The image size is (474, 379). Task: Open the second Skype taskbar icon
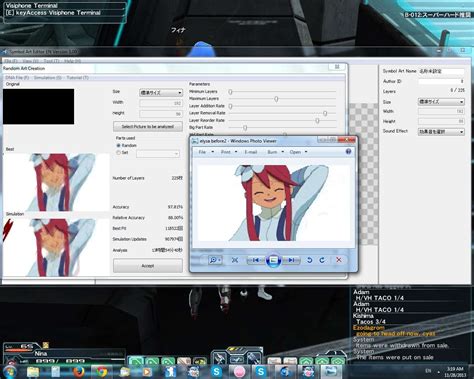261,372
